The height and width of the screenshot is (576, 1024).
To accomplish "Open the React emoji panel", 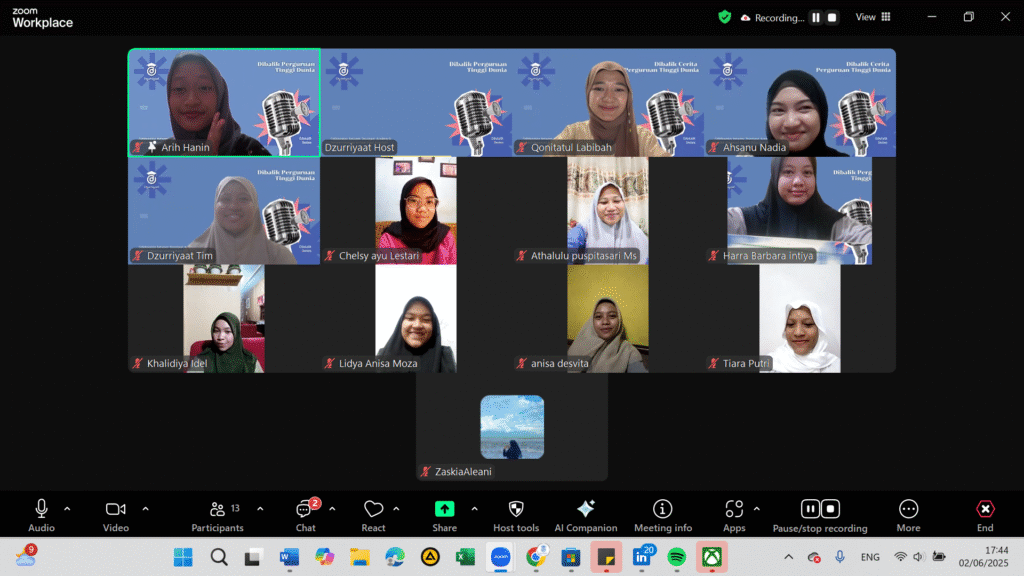I will (x=374, y=510).
